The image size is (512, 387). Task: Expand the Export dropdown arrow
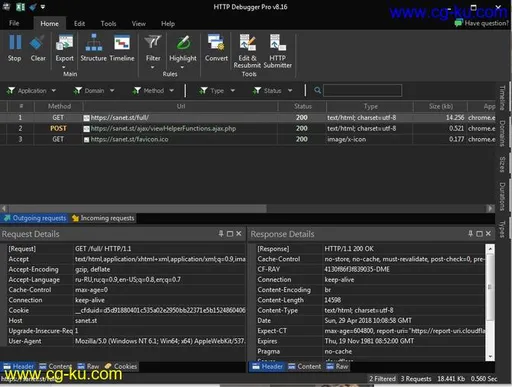click(x=64, y=67)
